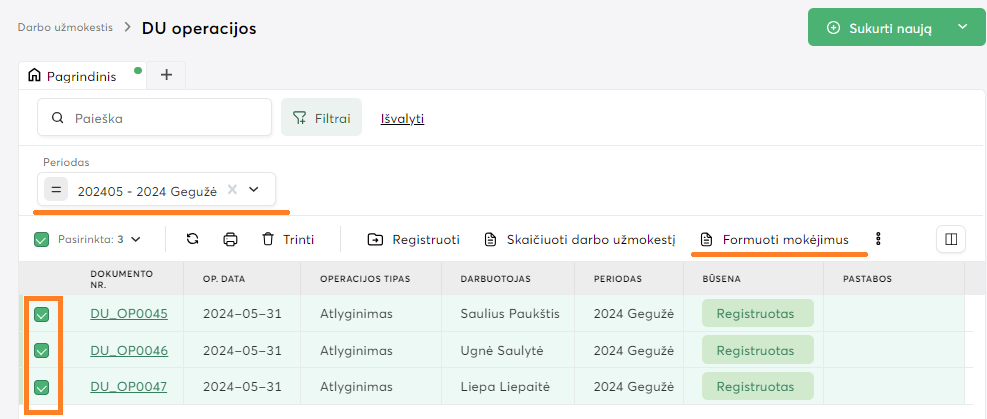Uncheck the DU_OP0046 row checkbox
Viewport: 987px width, 419px height.
click(x=41, y=350)
